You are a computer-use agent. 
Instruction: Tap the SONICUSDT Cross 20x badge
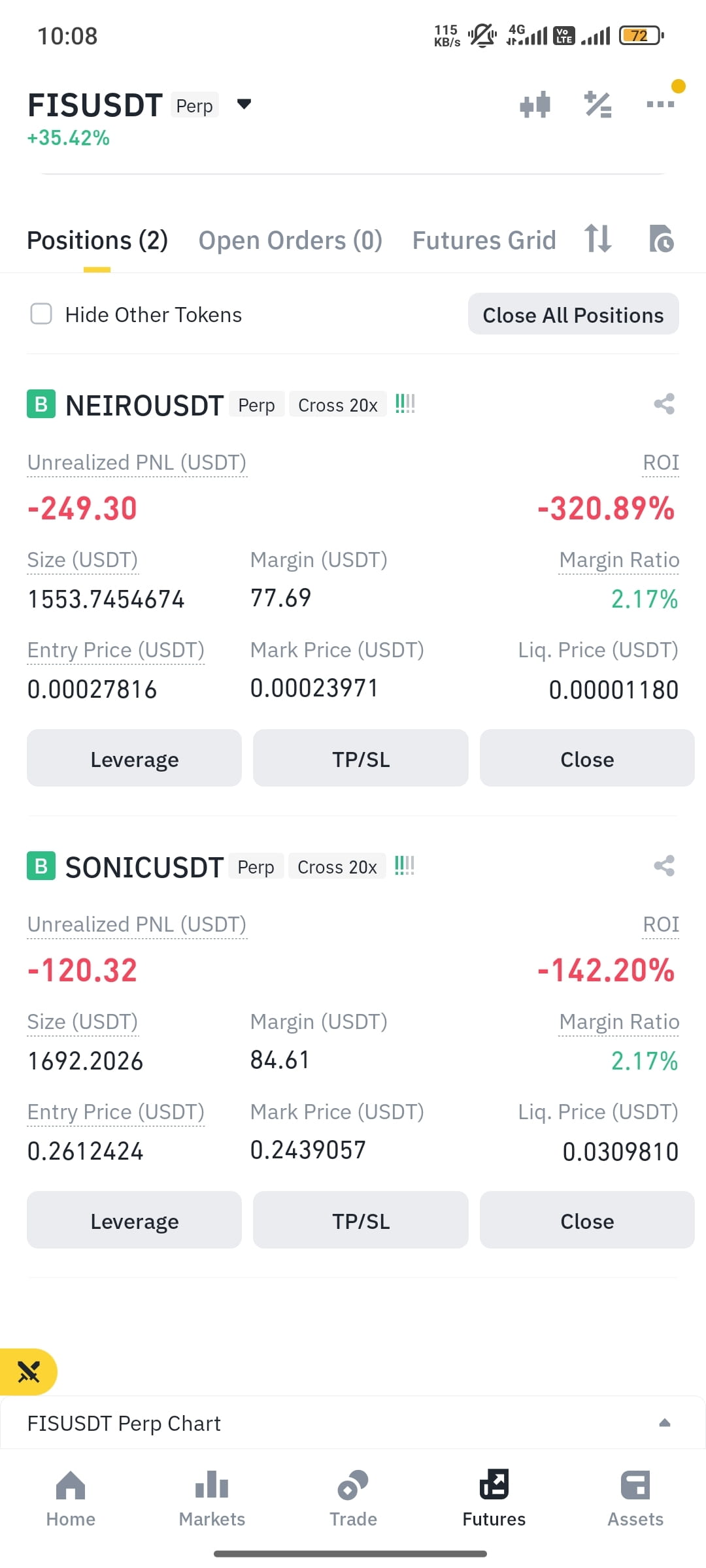(x=337, y=867)
